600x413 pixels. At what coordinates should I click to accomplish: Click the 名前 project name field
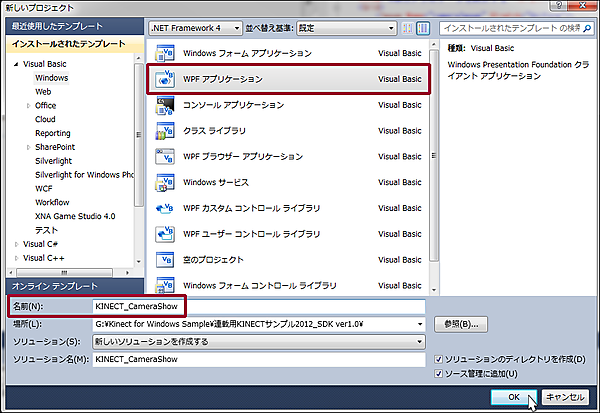click(259, 307)
